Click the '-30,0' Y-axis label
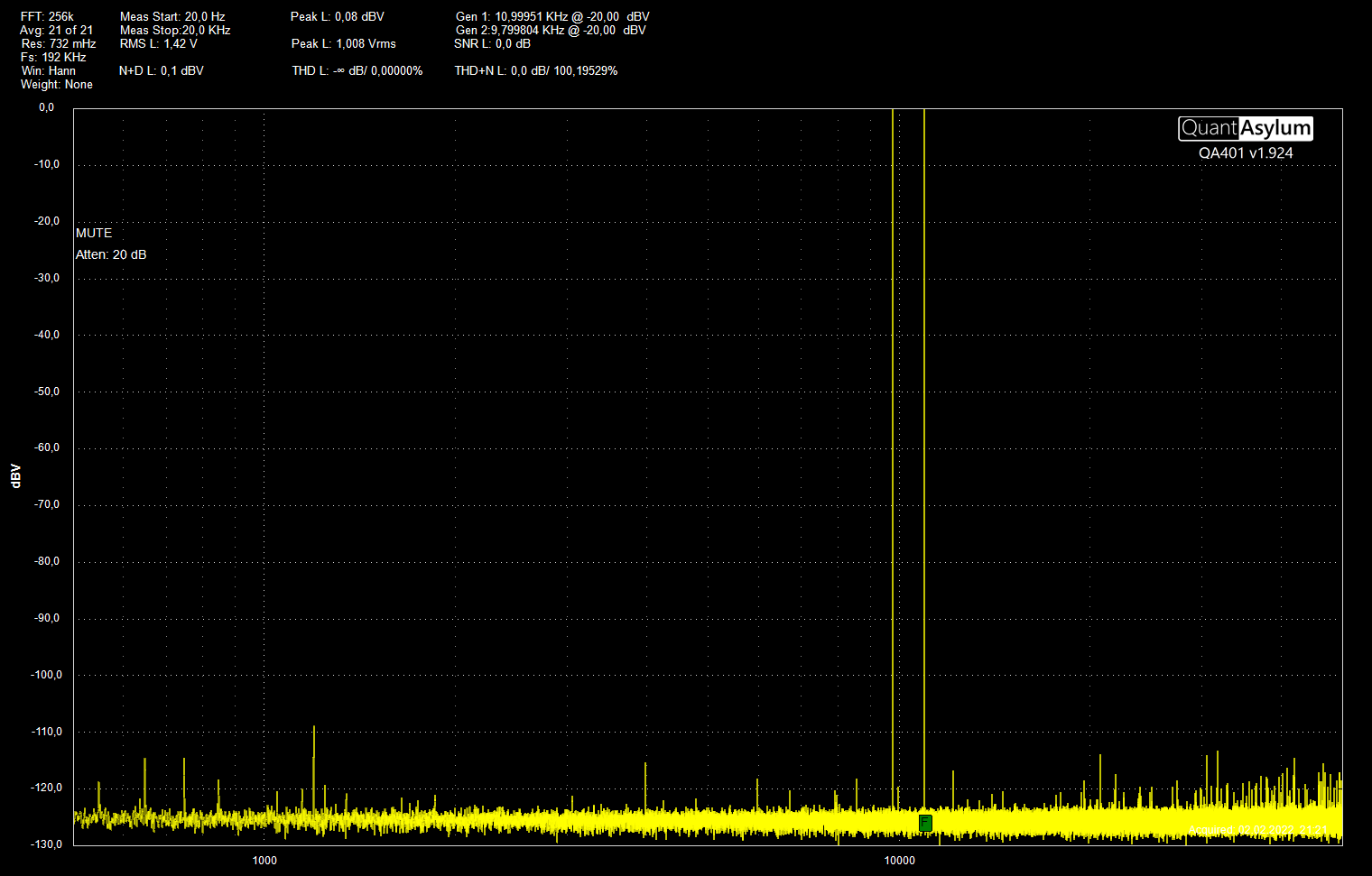1372x876 pixels. pos(47,278)
